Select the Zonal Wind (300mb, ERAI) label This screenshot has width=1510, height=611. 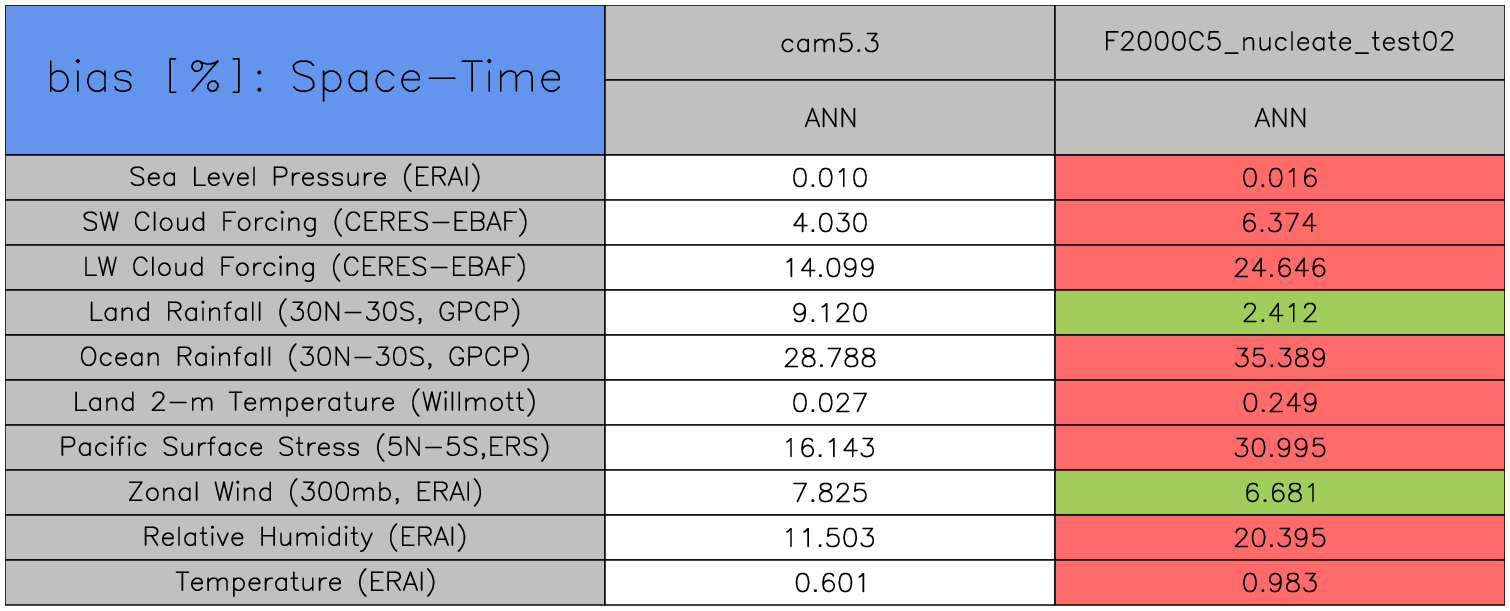[x=305, y=492]
